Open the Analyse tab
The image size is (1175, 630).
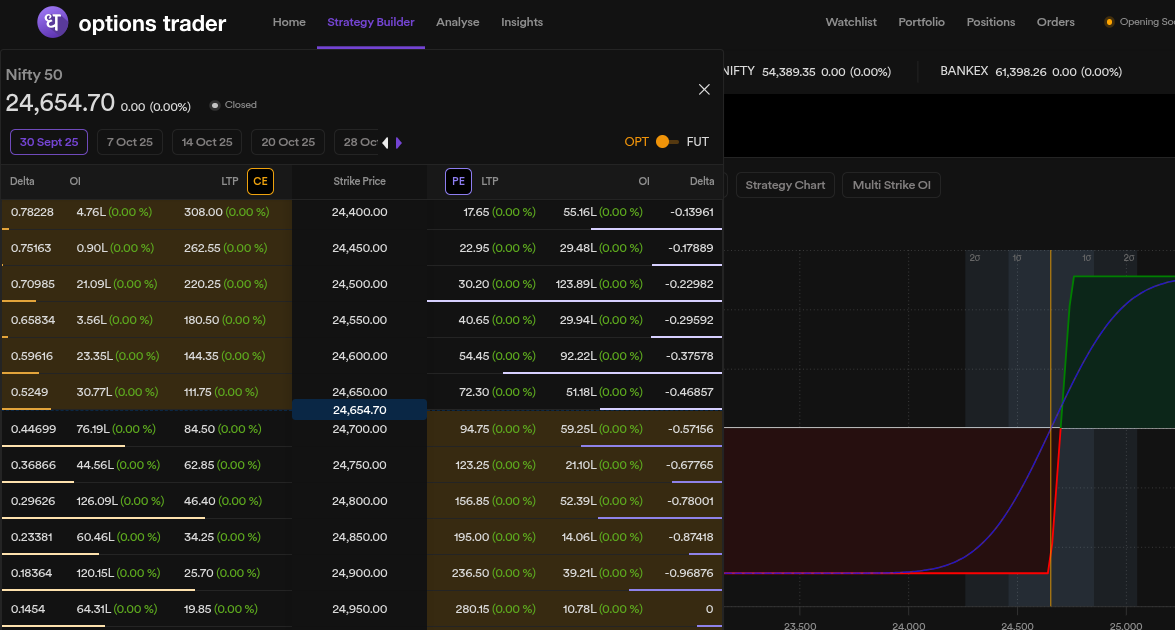click(x=458, y=22)
